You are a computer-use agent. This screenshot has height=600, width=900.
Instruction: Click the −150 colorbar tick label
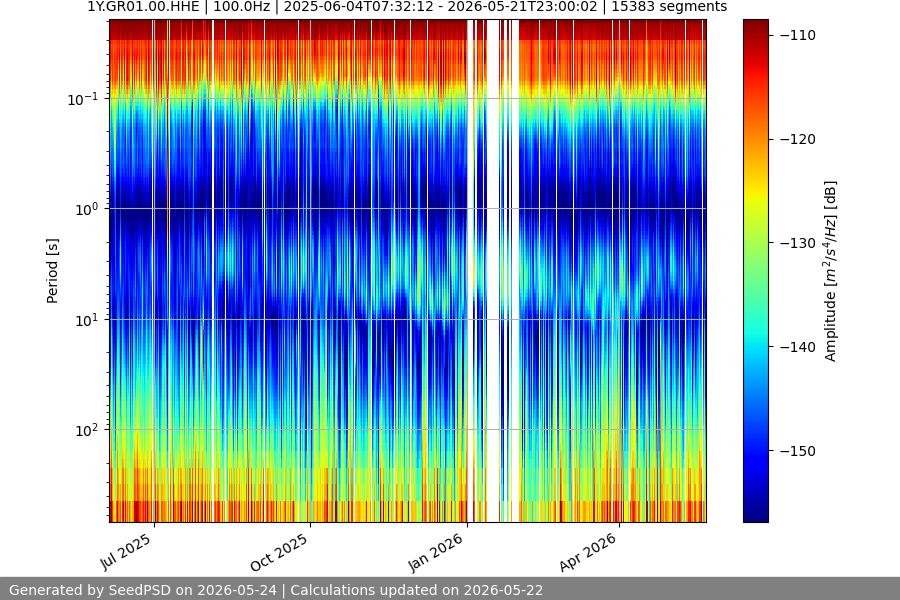797,451
